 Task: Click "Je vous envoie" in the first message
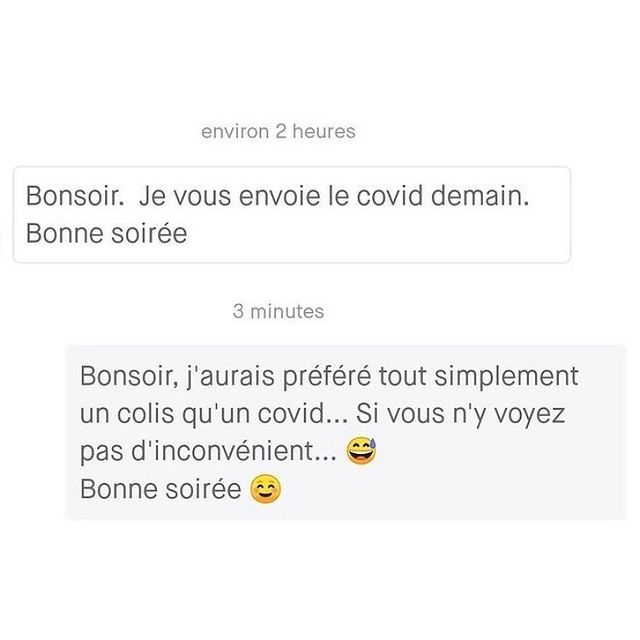tap(213, 196)
